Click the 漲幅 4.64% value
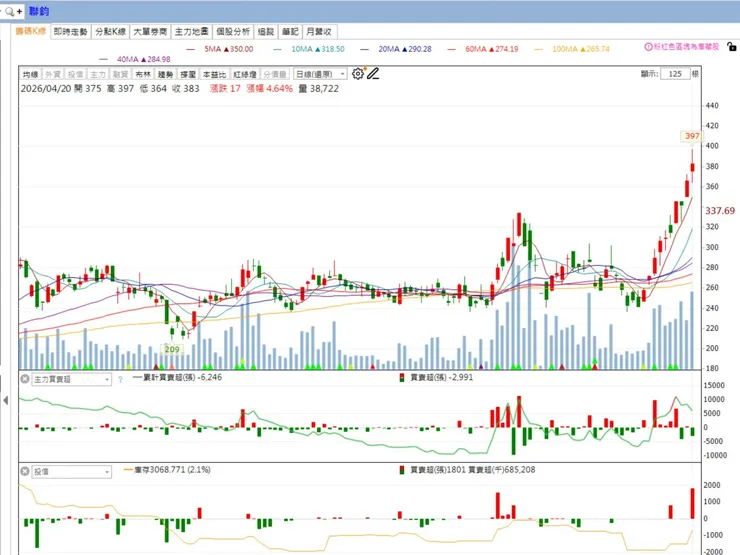The width and height of the screenshot is (740, 555). coord(269,89)
